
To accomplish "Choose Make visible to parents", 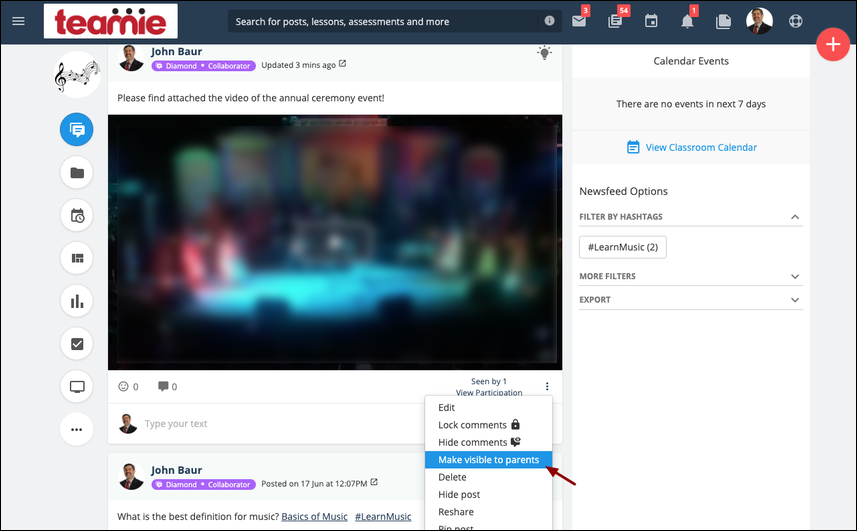I will point(488,460).
